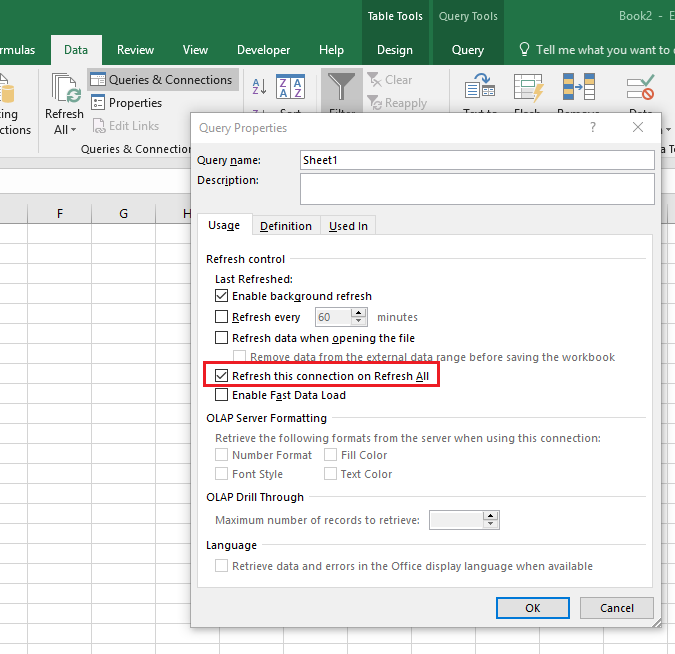Click the OK button
675x654 pixels.
coord(533,608)
